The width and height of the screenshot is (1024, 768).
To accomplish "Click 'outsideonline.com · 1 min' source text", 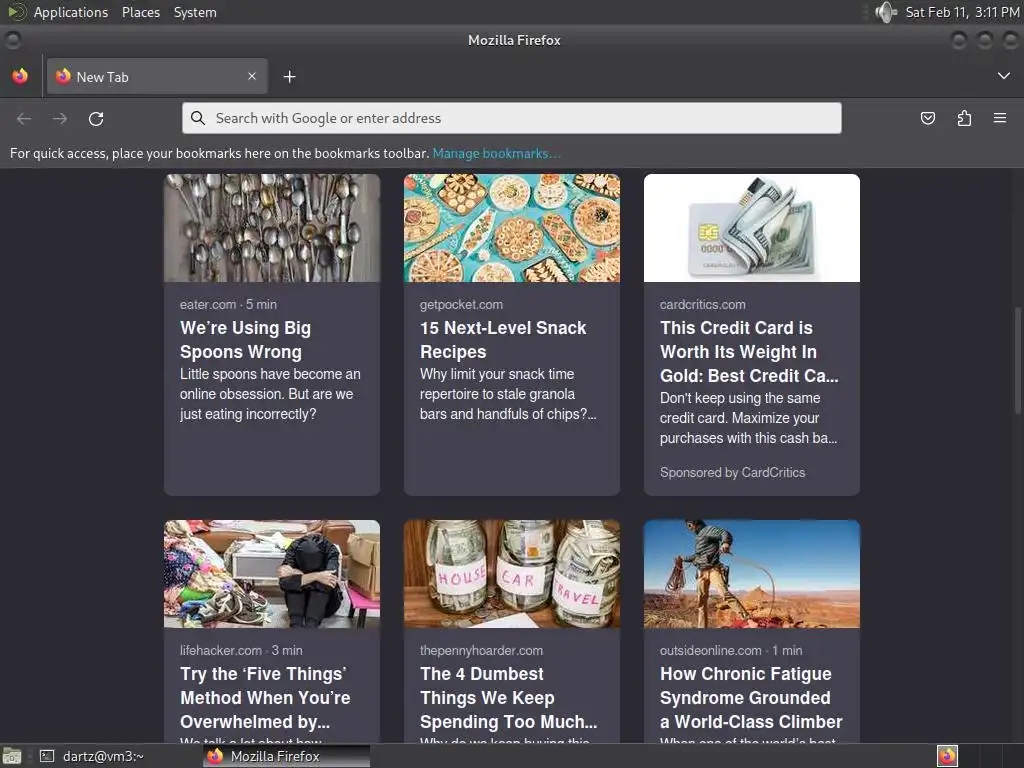I will click(731, 650).
